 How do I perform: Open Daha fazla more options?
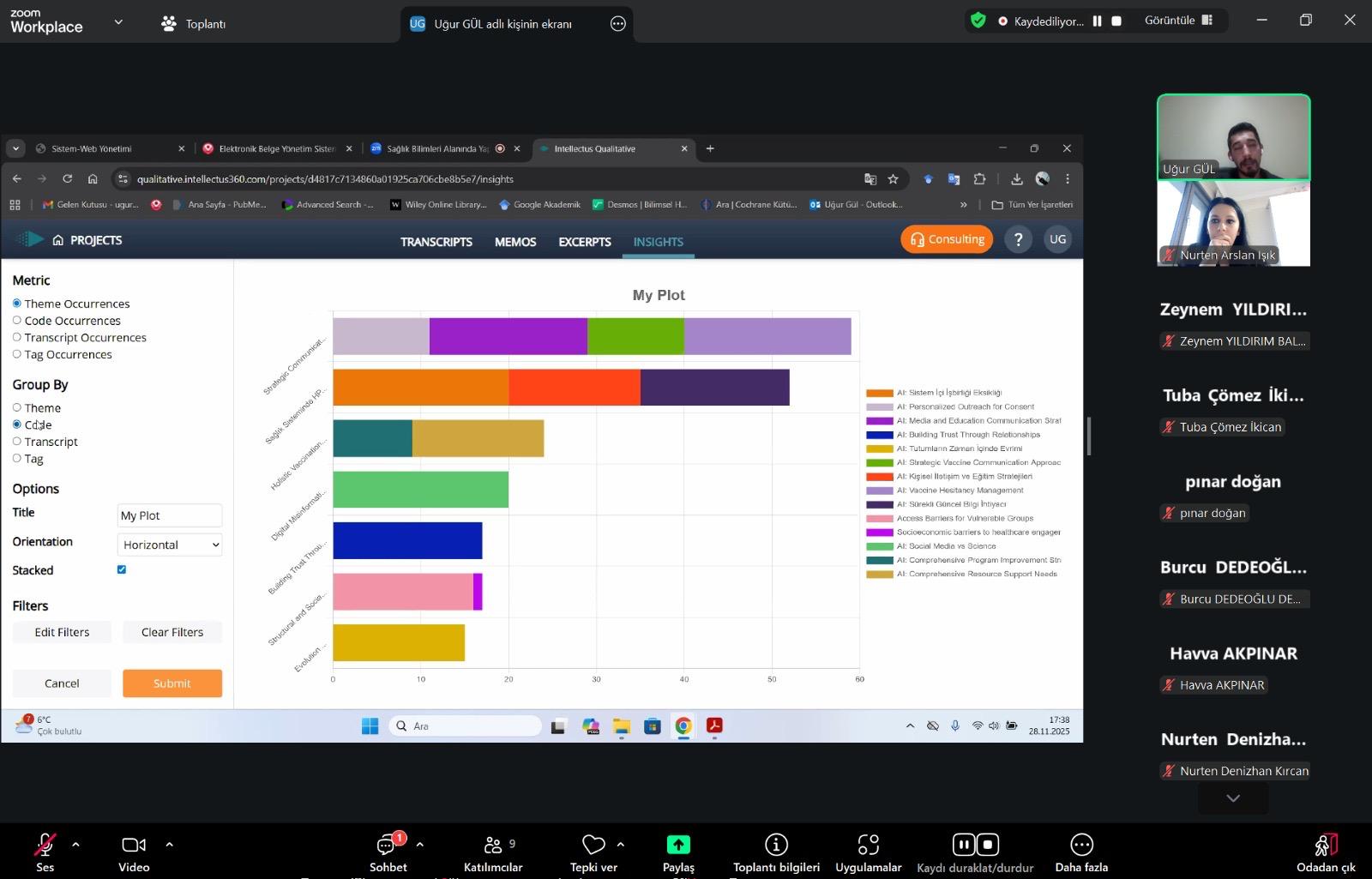coord(1081,846)
